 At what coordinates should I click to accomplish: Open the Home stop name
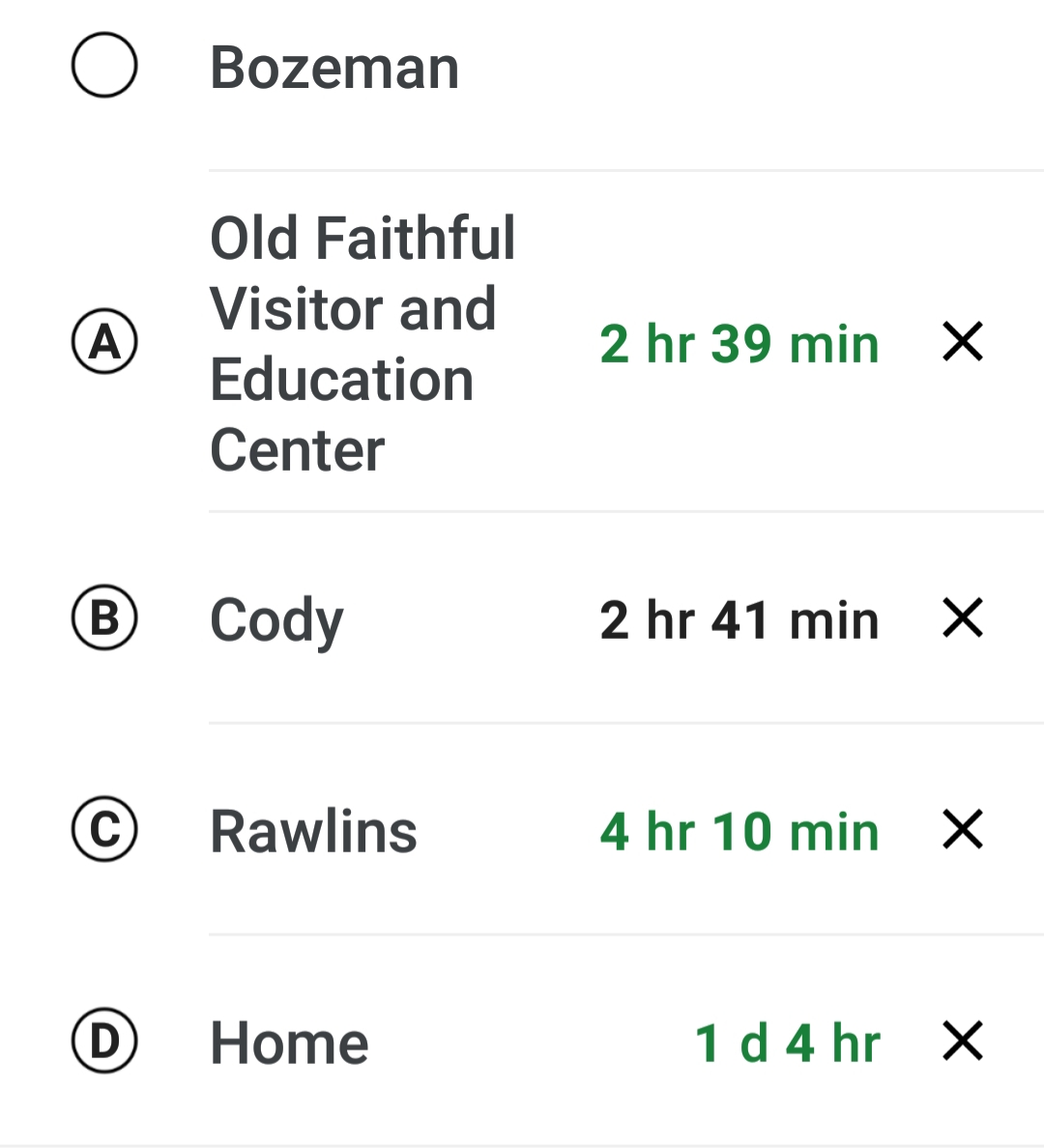(x=289, y=1044)
